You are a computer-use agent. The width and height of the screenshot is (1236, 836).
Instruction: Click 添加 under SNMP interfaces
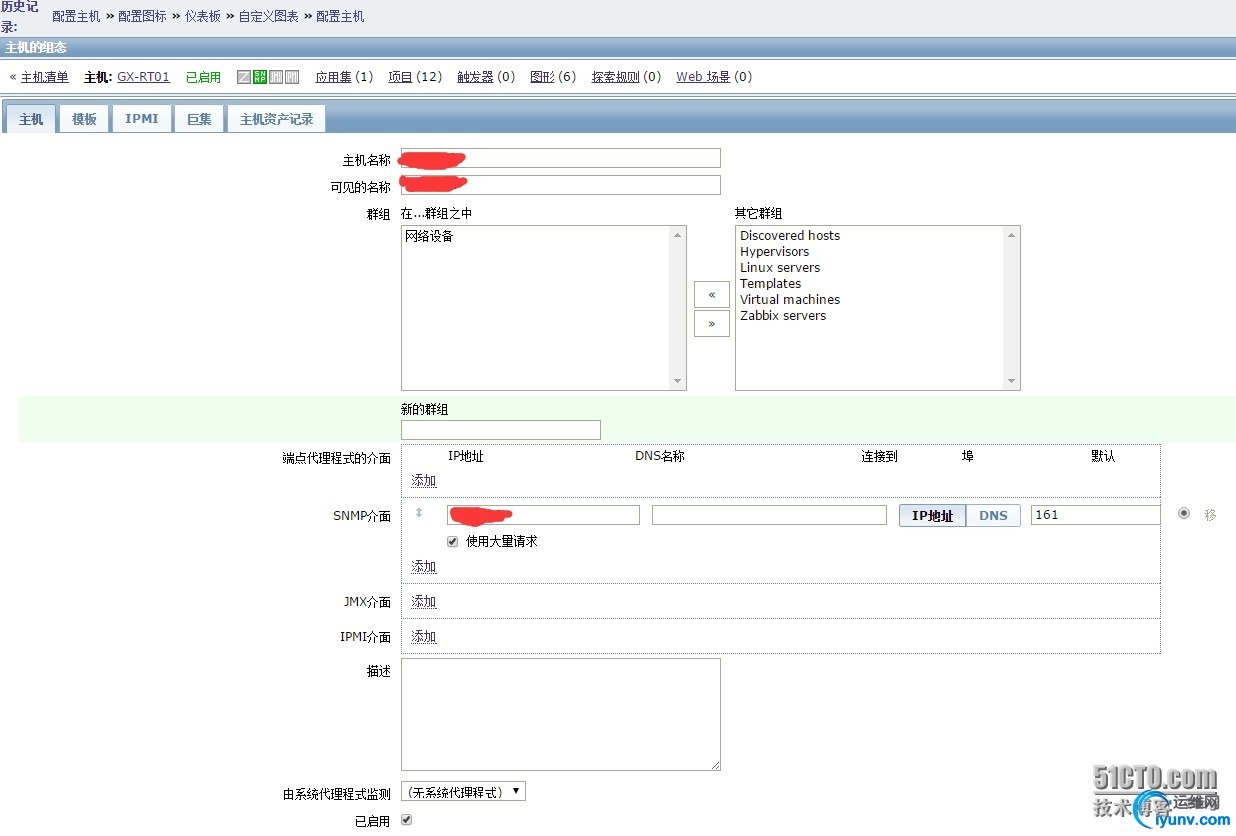point(424,567)
